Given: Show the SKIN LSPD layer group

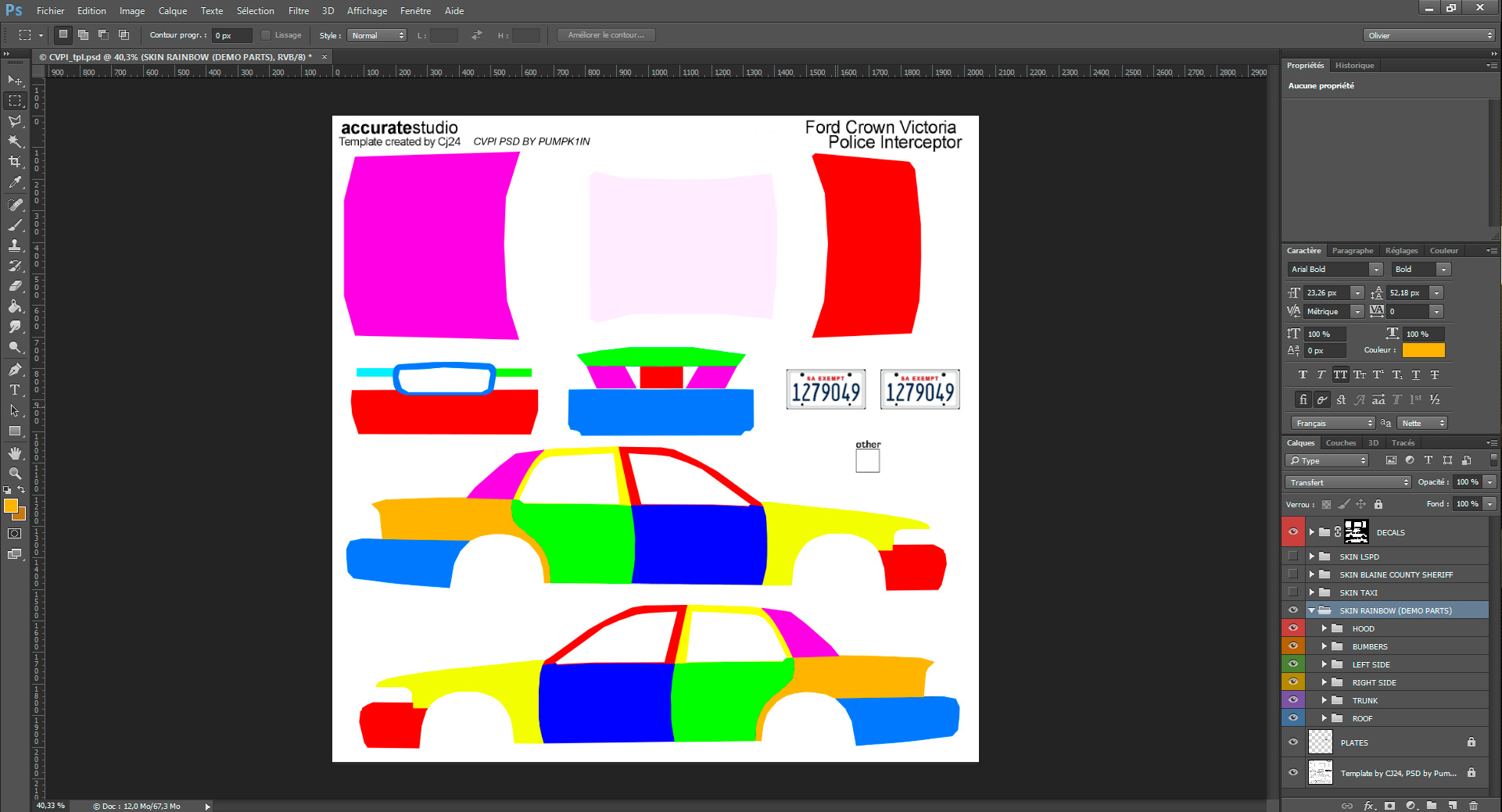Looking at the screenshot, I should click(1292, 556).
